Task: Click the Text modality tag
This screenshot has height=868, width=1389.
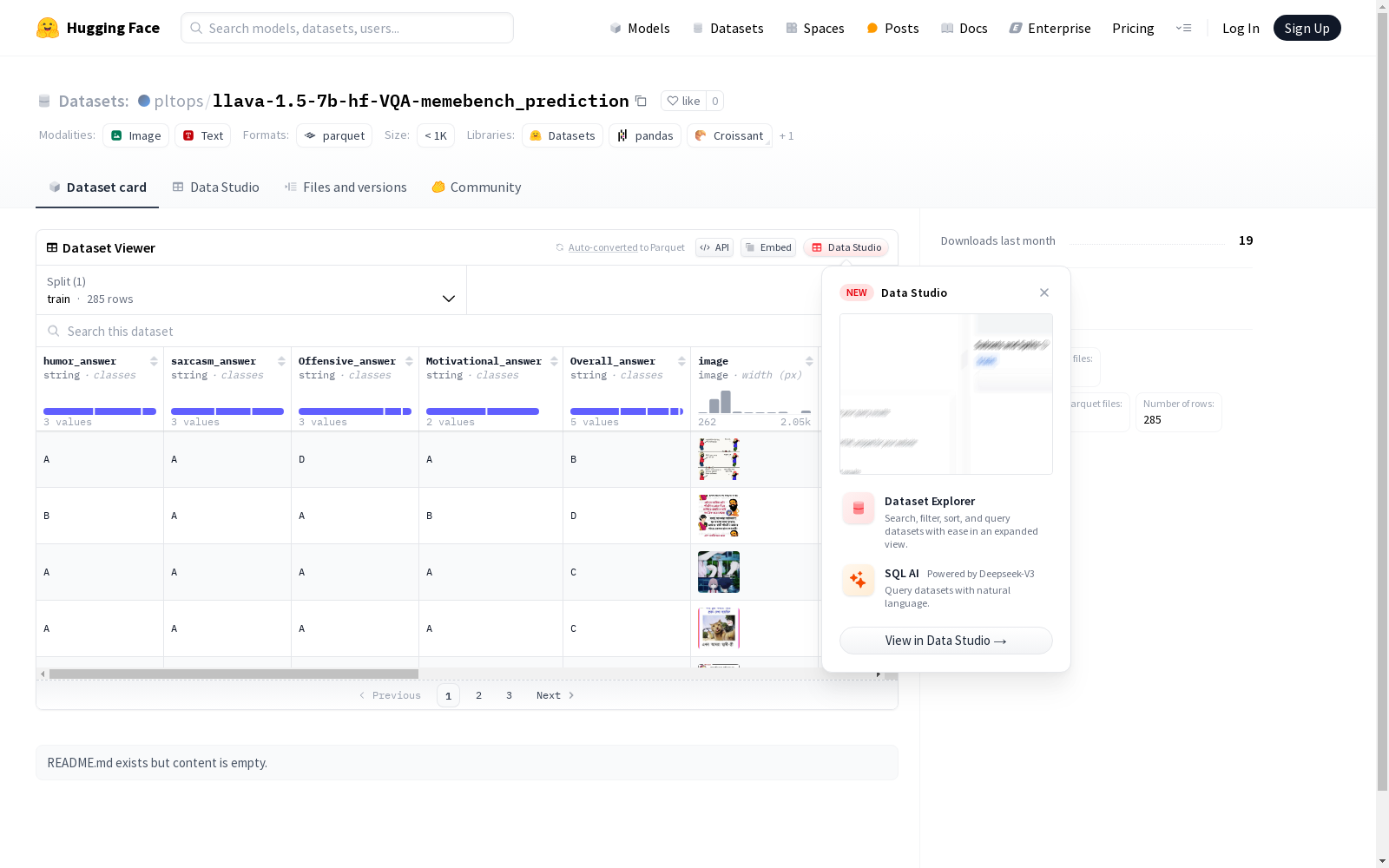Action: [203, 135]
